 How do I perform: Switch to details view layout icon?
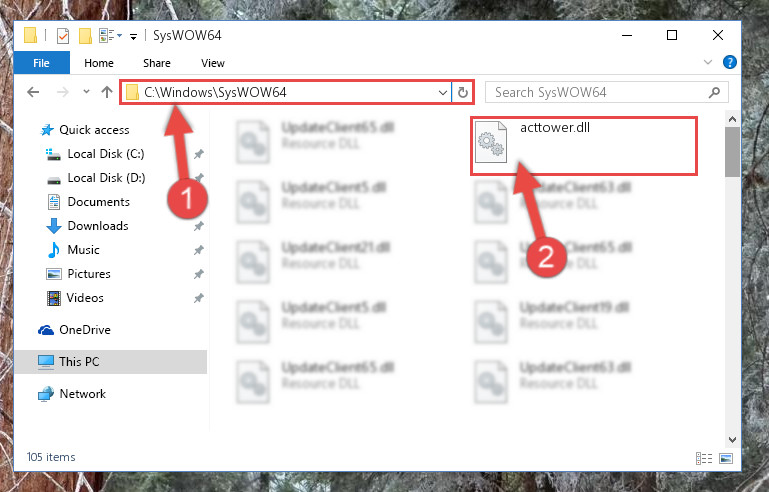pos(704,458)
